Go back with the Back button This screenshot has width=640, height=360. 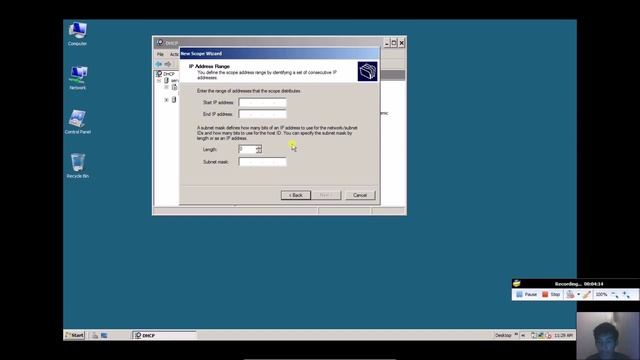tap(296, 195)
